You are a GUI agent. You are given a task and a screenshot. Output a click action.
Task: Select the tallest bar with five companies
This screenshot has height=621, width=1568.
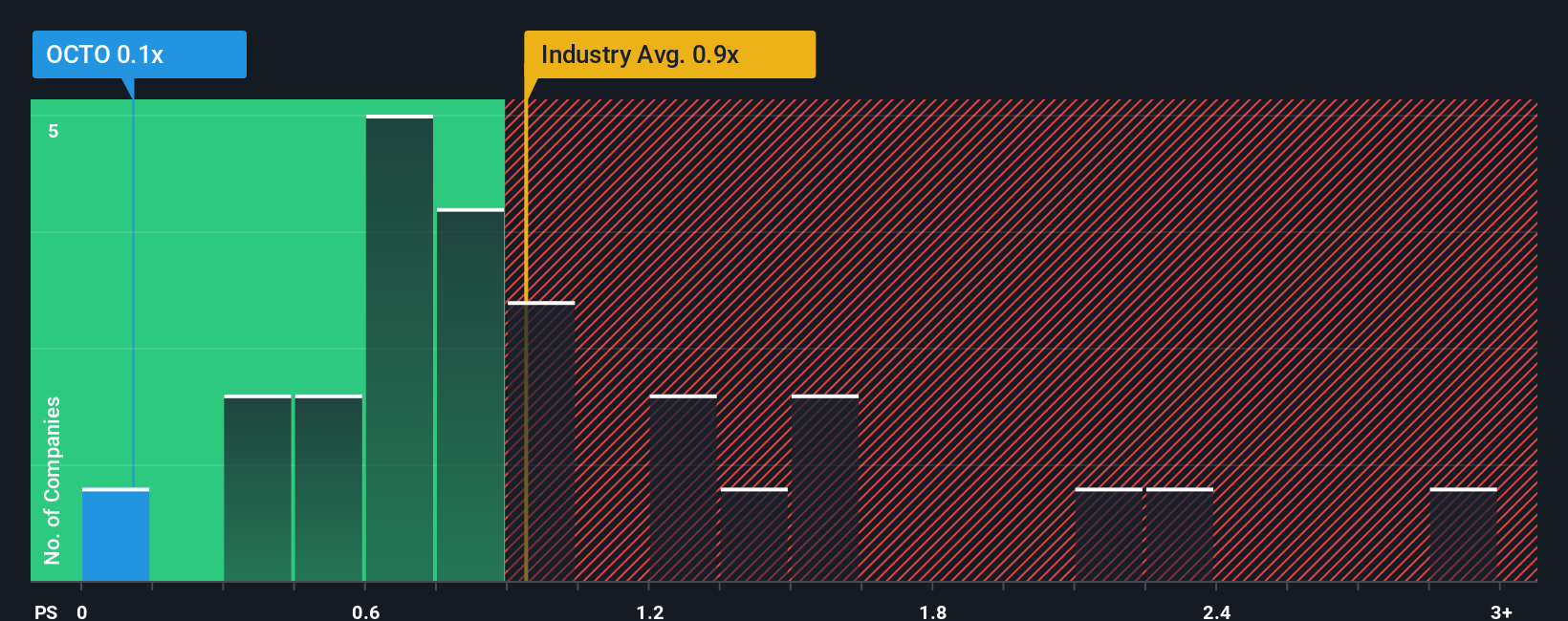400,348
